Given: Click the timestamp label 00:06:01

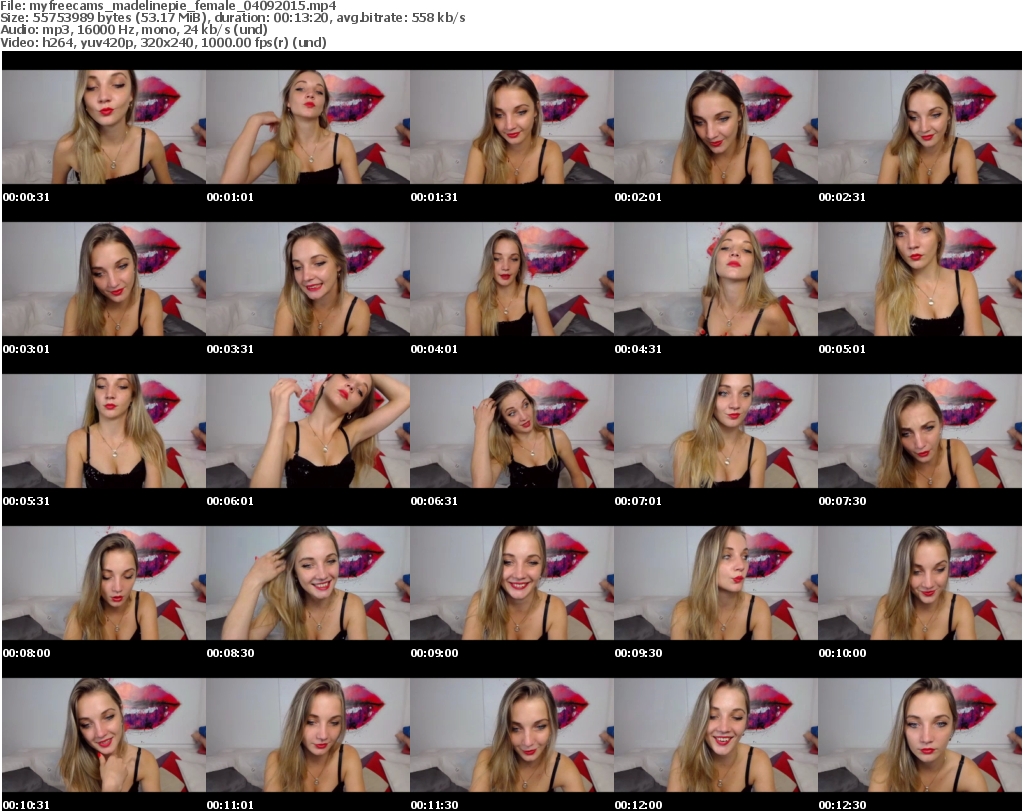Looking at the screenshot, I should coord(230,501).
